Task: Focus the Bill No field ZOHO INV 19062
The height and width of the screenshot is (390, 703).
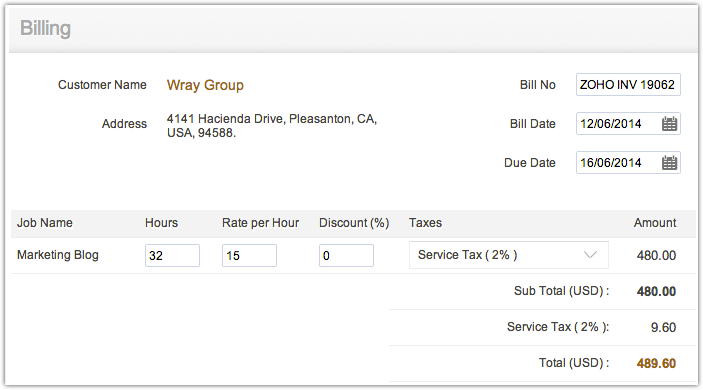Action: [628, 85]
